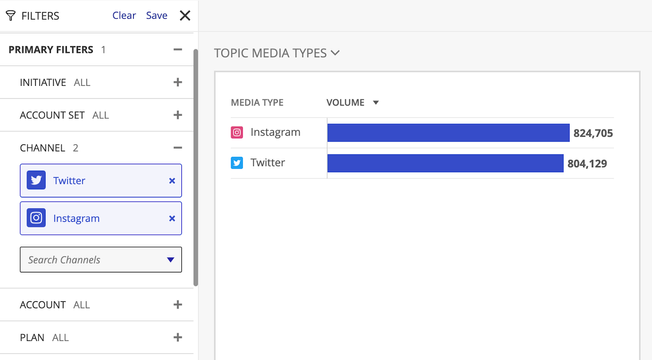Click the Instagram volume bar
The image size is (652, 360).
click(448, 133)
